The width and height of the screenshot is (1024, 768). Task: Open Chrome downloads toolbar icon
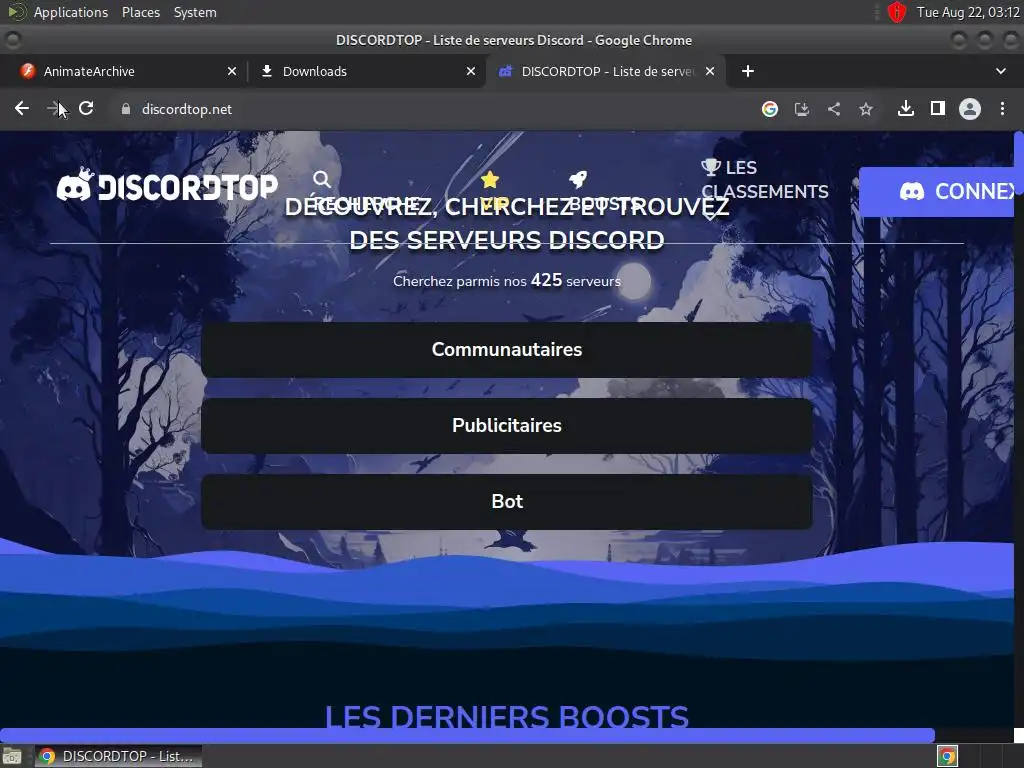coord(906,108)
